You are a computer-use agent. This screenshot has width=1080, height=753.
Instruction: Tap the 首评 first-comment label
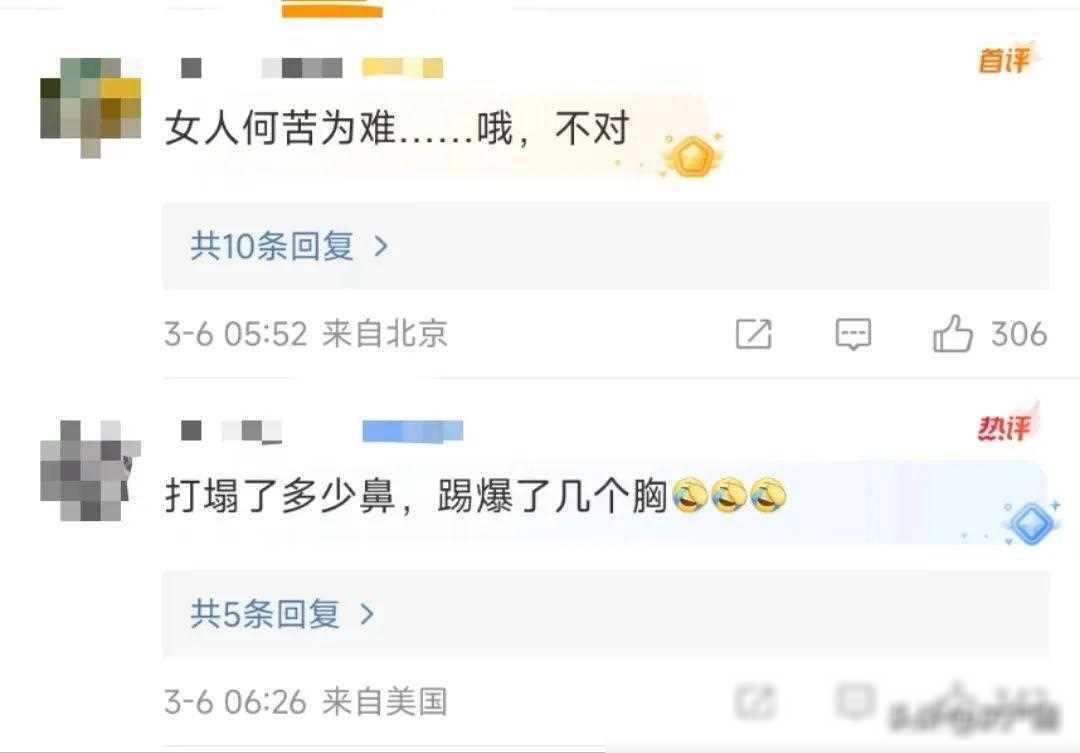[x=1006, y=60]
